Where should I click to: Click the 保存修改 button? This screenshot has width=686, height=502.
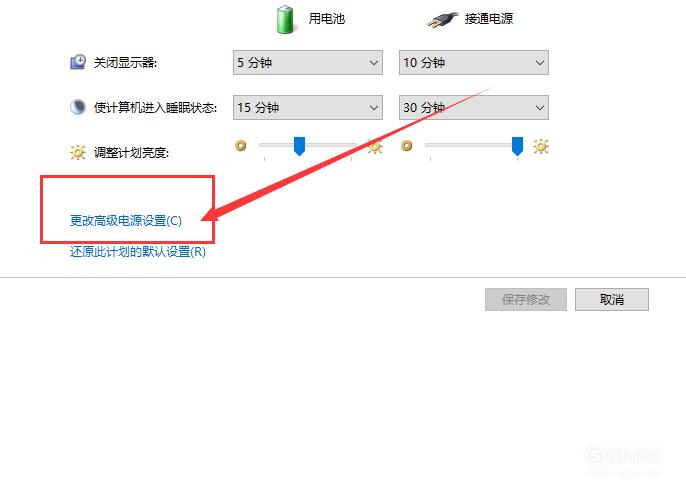[x=526, y=299]
